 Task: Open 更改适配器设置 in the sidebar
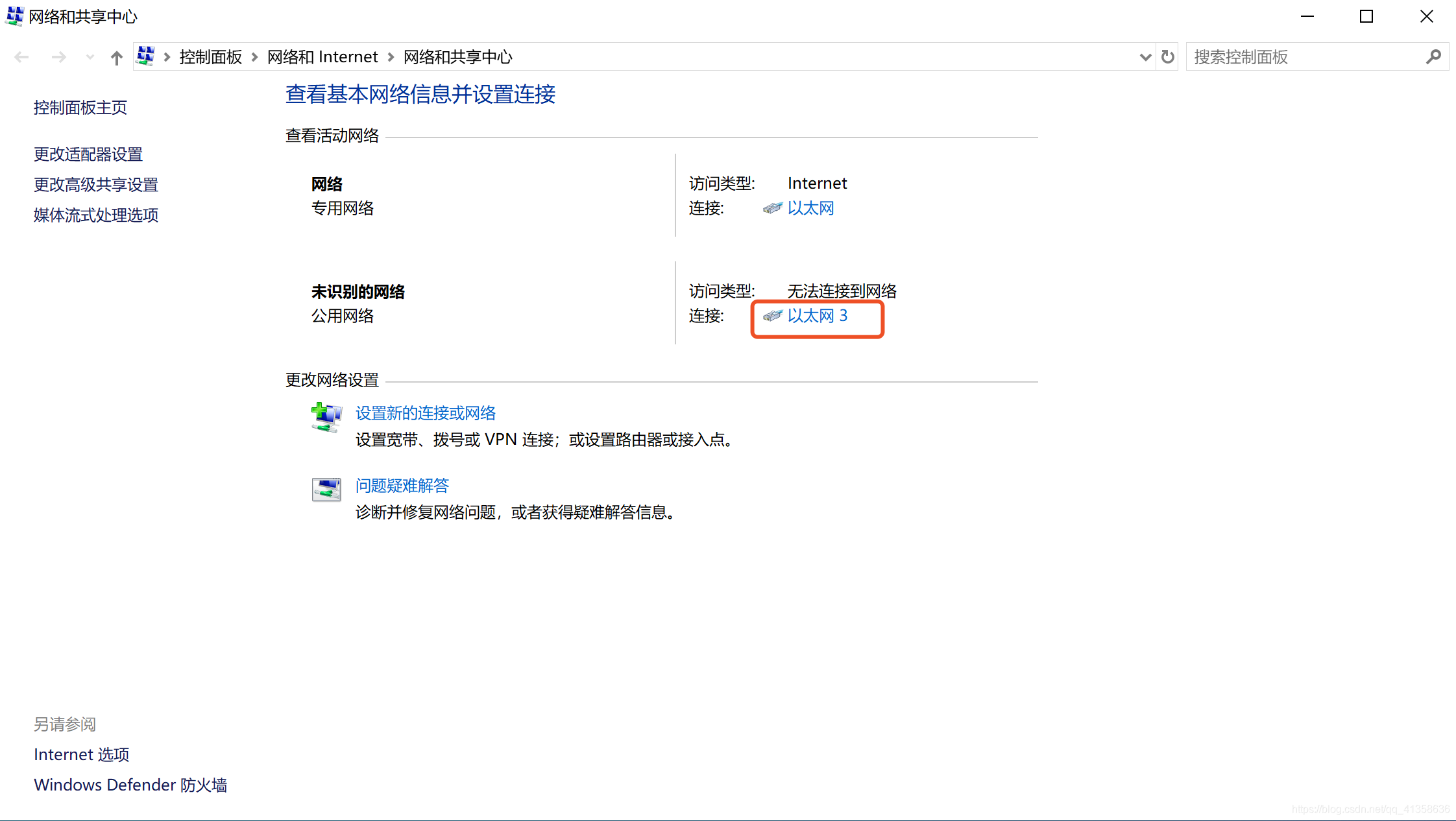coord(88,154)
